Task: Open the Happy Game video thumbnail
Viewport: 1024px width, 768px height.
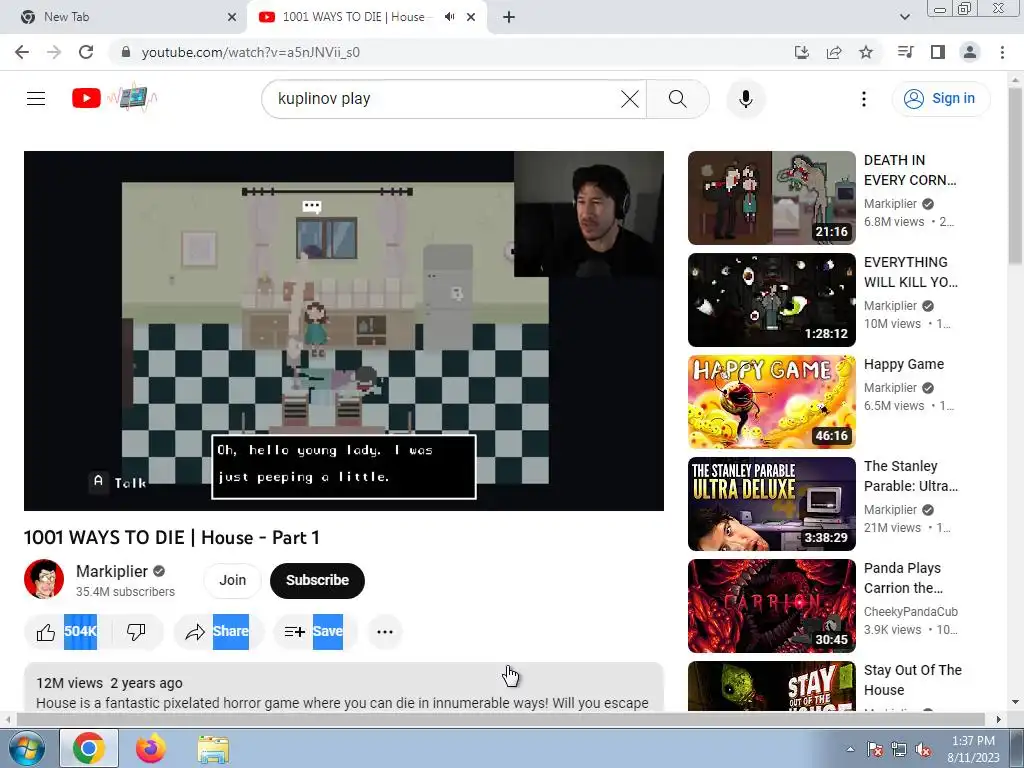Action: (x=771, y=402)
